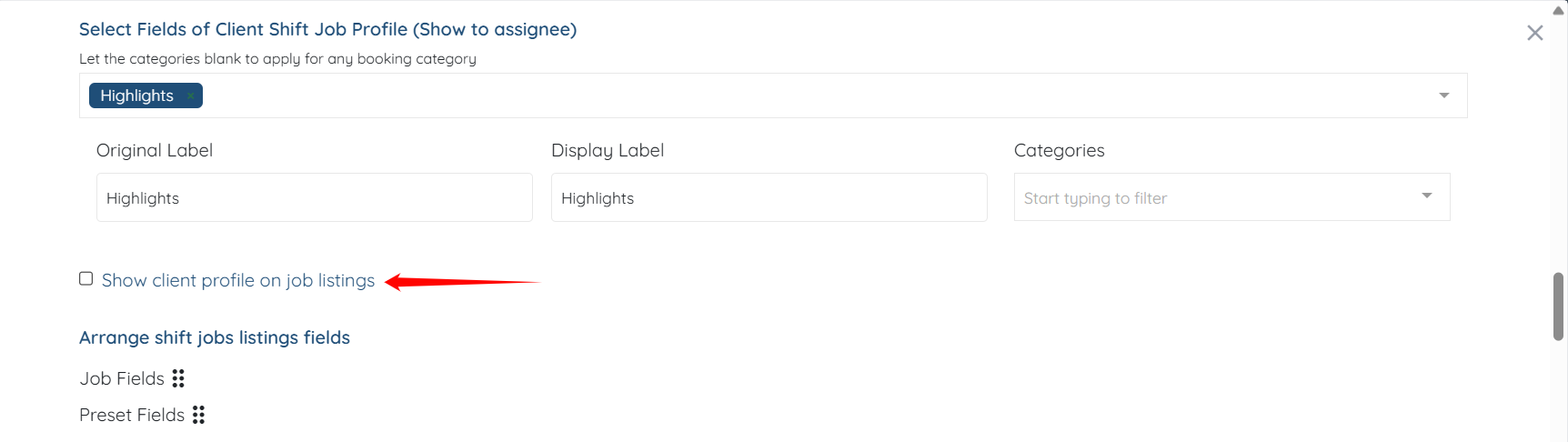
Task: Select the Highlights tag chip text
Action: point(136,95)
